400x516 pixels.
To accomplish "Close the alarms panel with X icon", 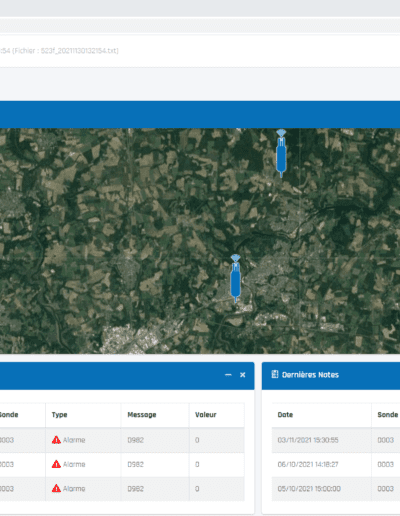I will tap(243, 375).
